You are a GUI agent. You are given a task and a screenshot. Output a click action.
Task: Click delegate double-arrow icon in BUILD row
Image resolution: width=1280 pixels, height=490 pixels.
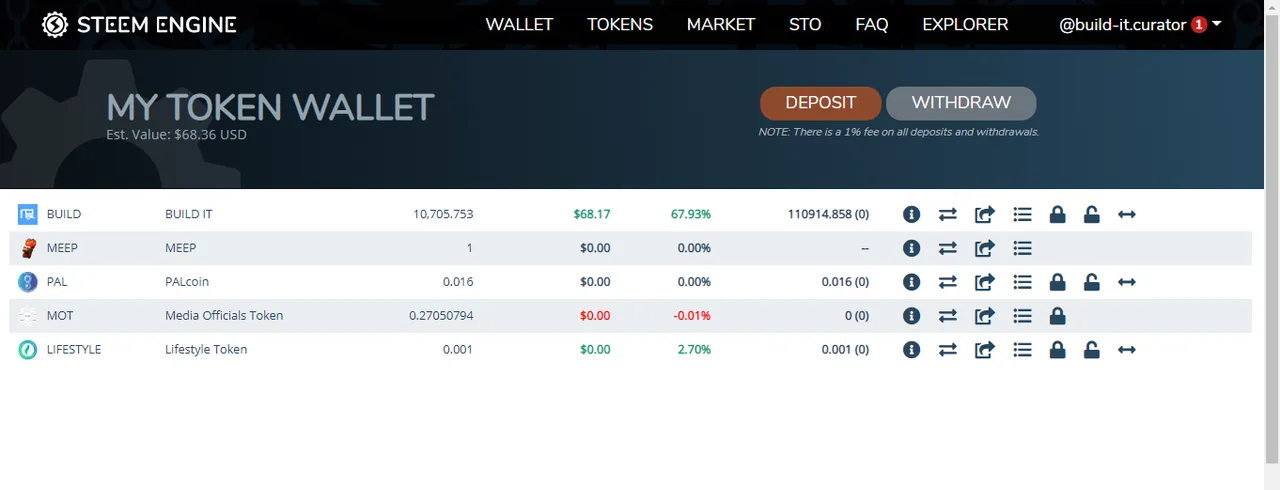[1127, 214]
